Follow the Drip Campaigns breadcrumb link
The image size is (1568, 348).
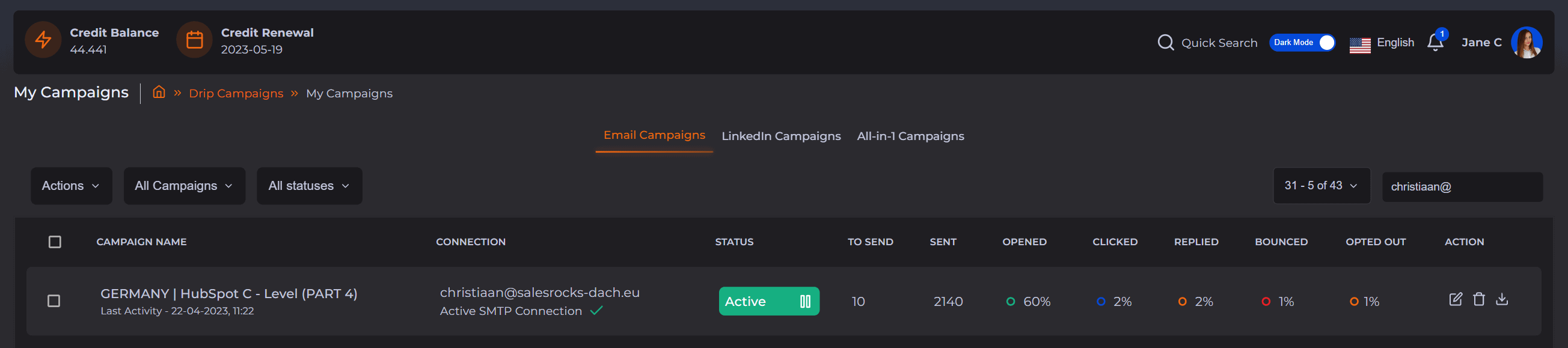coord(236,94)
